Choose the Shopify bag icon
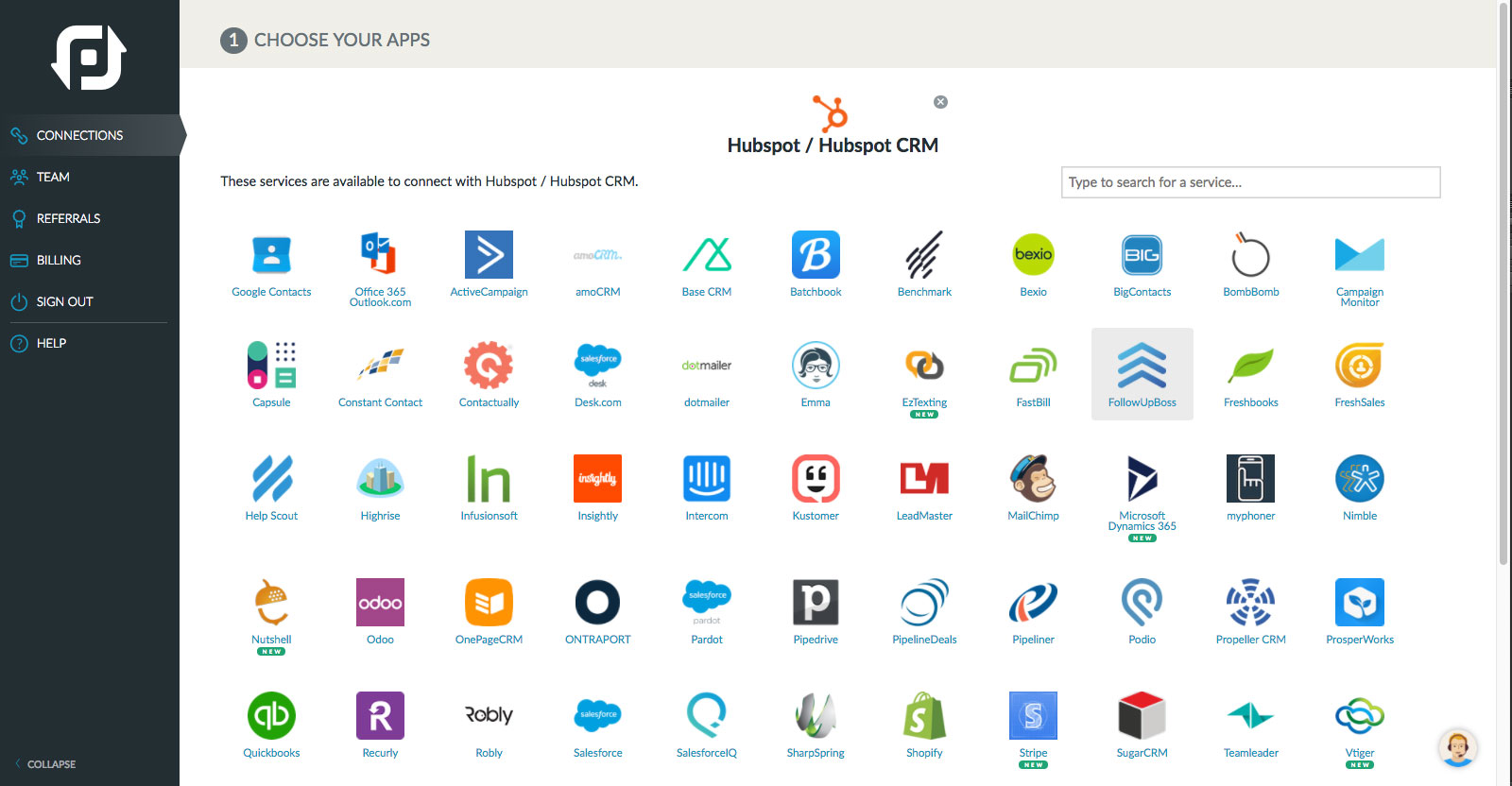Screen dimensions: 1512x786 924,716
